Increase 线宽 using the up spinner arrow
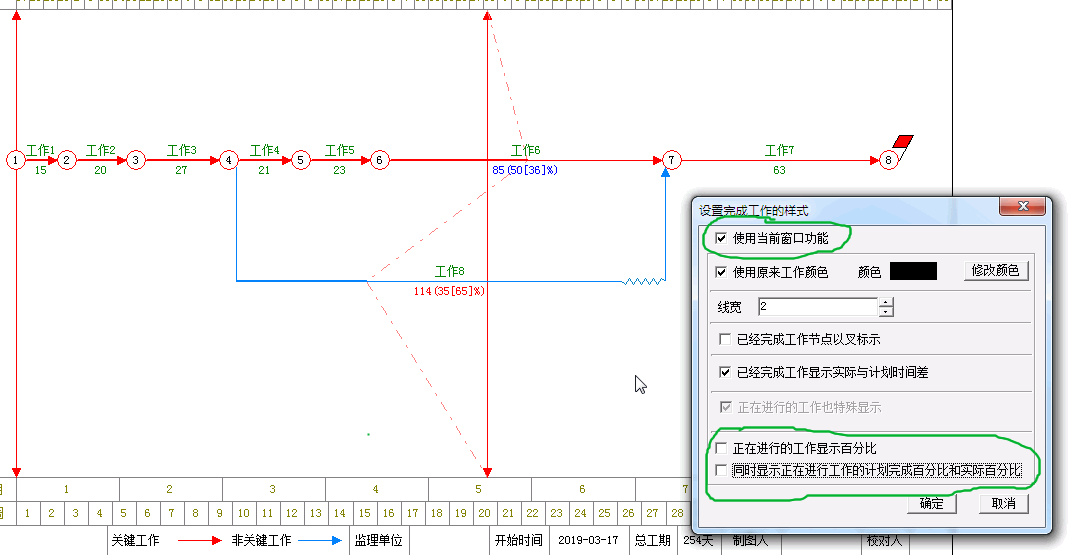 pyautogui.click(x=886, y=302)
